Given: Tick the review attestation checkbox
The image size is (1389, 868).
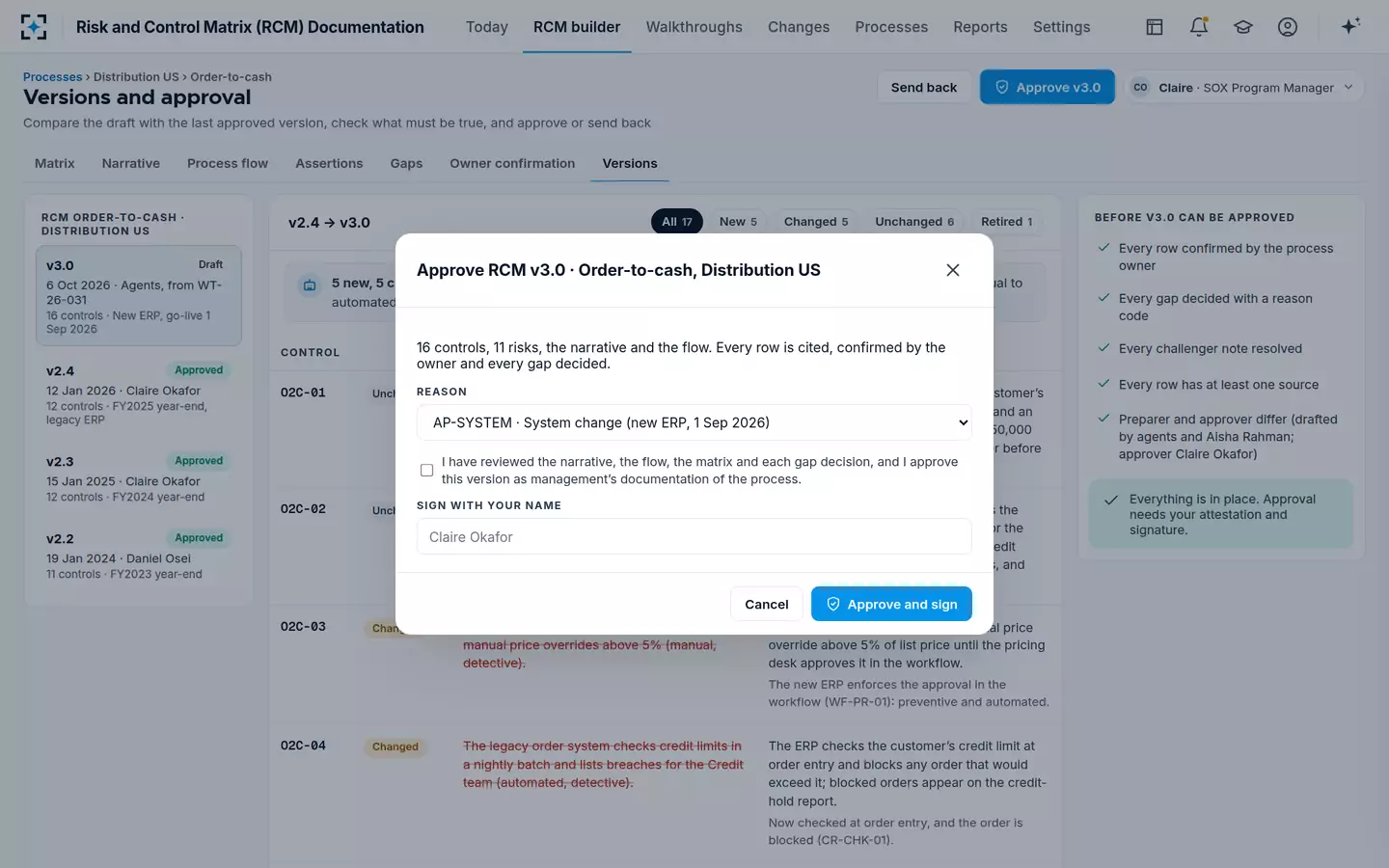Looking at the screenshot, I should pos(426,471).
